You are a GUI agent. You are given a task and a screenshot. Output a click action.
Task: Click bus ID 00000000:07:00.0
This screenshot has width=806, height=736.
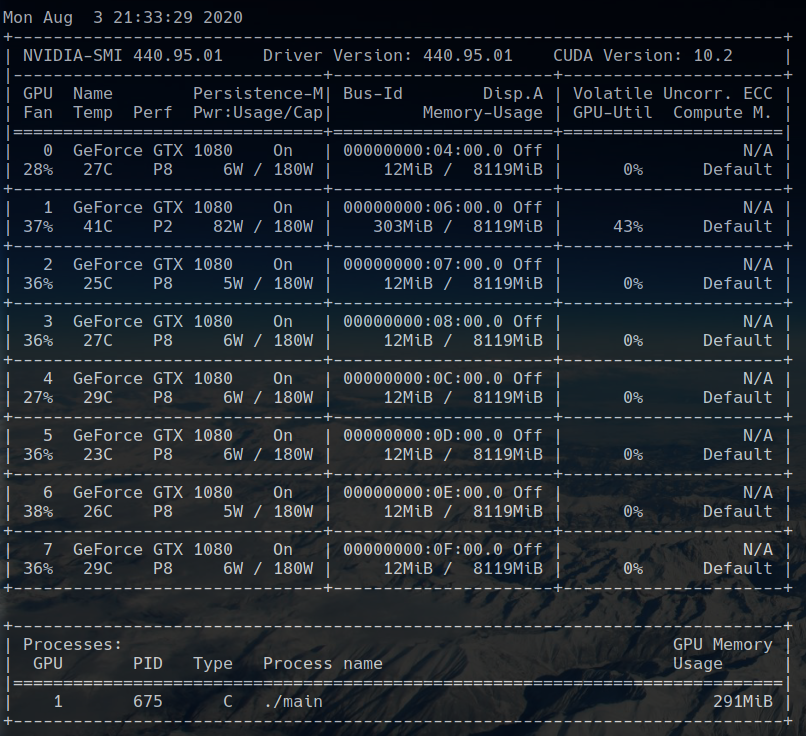coord(423,265)
